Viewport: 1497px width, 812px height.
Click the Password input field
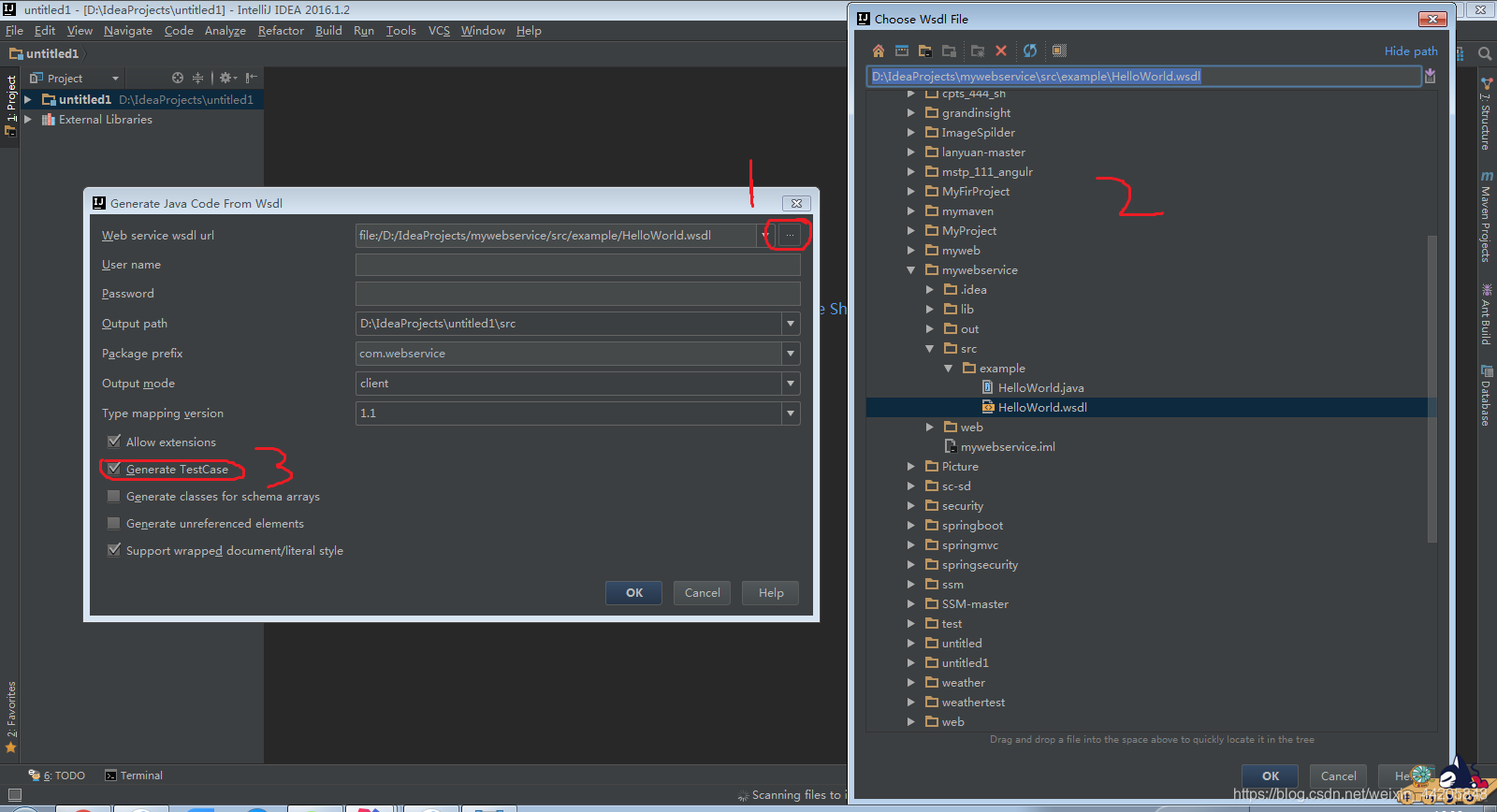tap(577, 294)
